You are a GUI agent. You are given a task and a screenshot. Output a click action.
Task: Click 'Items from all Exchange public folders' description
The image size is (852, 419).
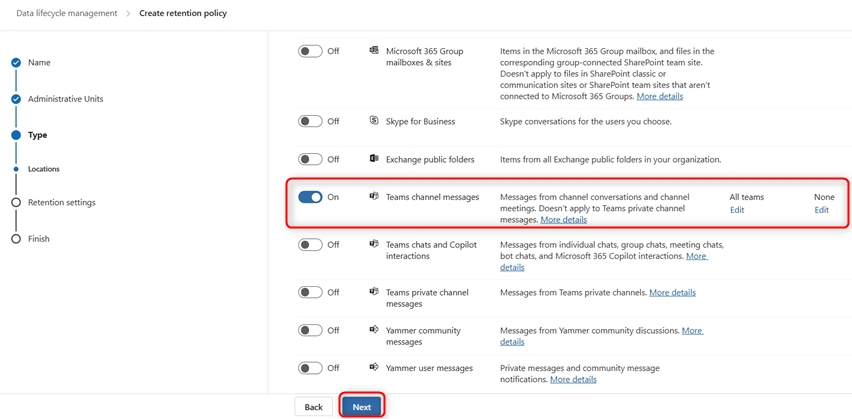pos(610,159)
